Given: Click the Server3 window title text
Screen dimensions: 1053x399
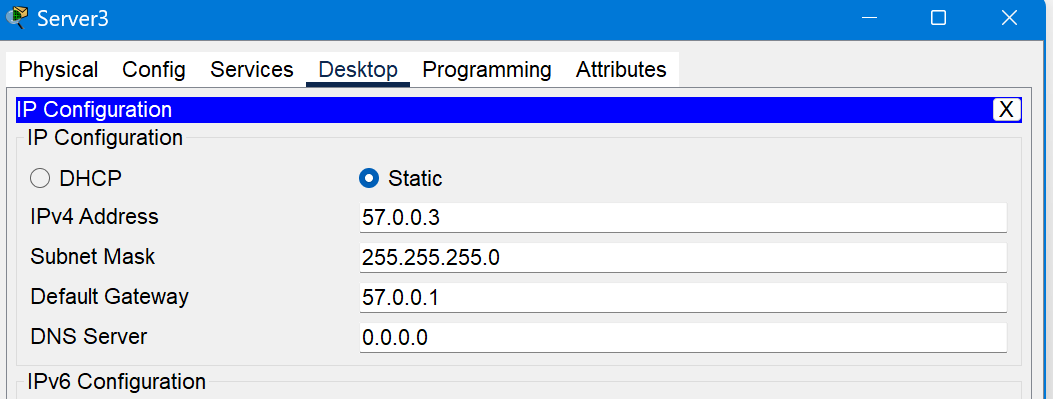Looking at the screenshot, I should 73,18.
